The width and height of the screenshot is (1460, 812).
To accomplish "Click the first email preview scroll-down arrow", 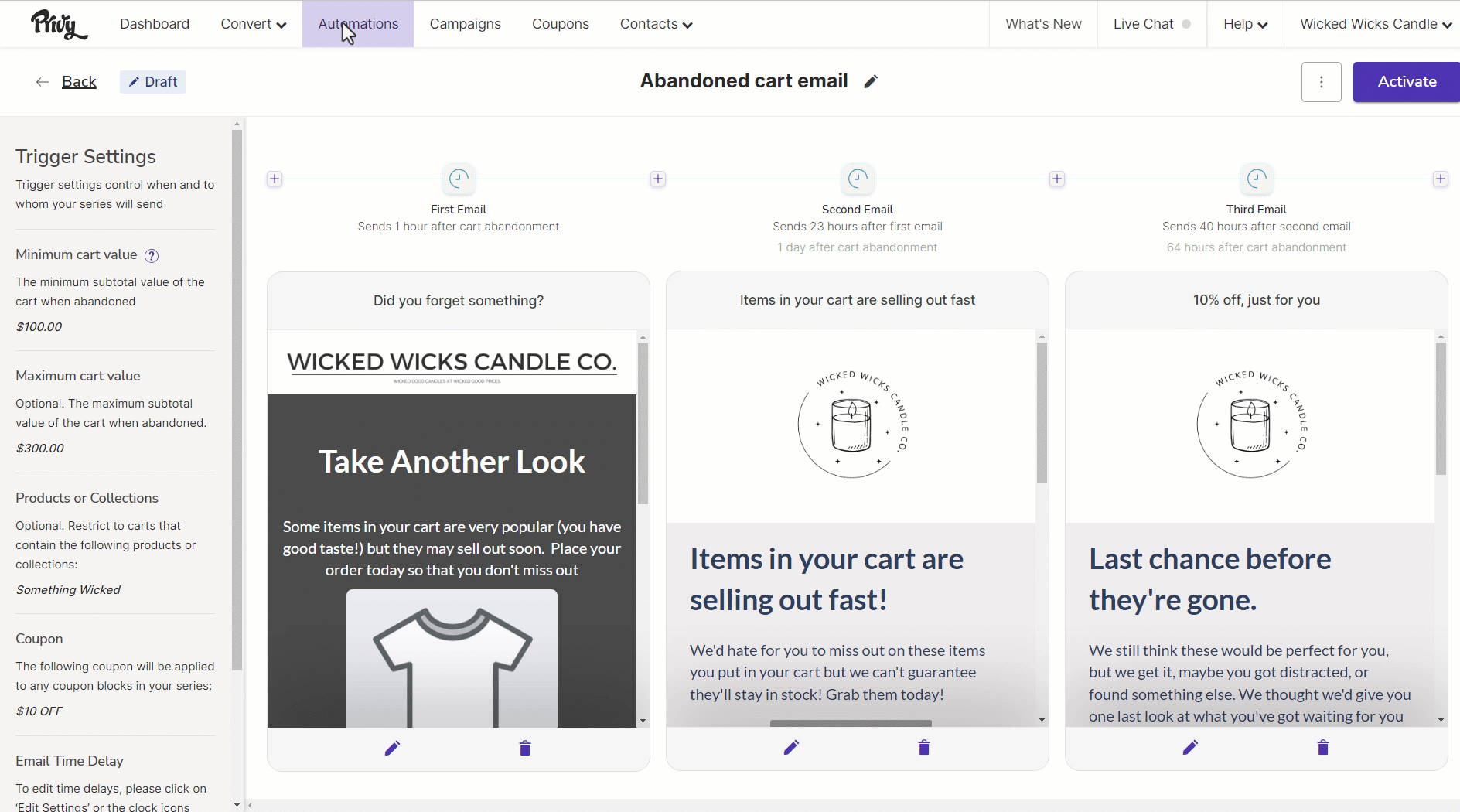I will pyautogui.click(x=643, y=721).
